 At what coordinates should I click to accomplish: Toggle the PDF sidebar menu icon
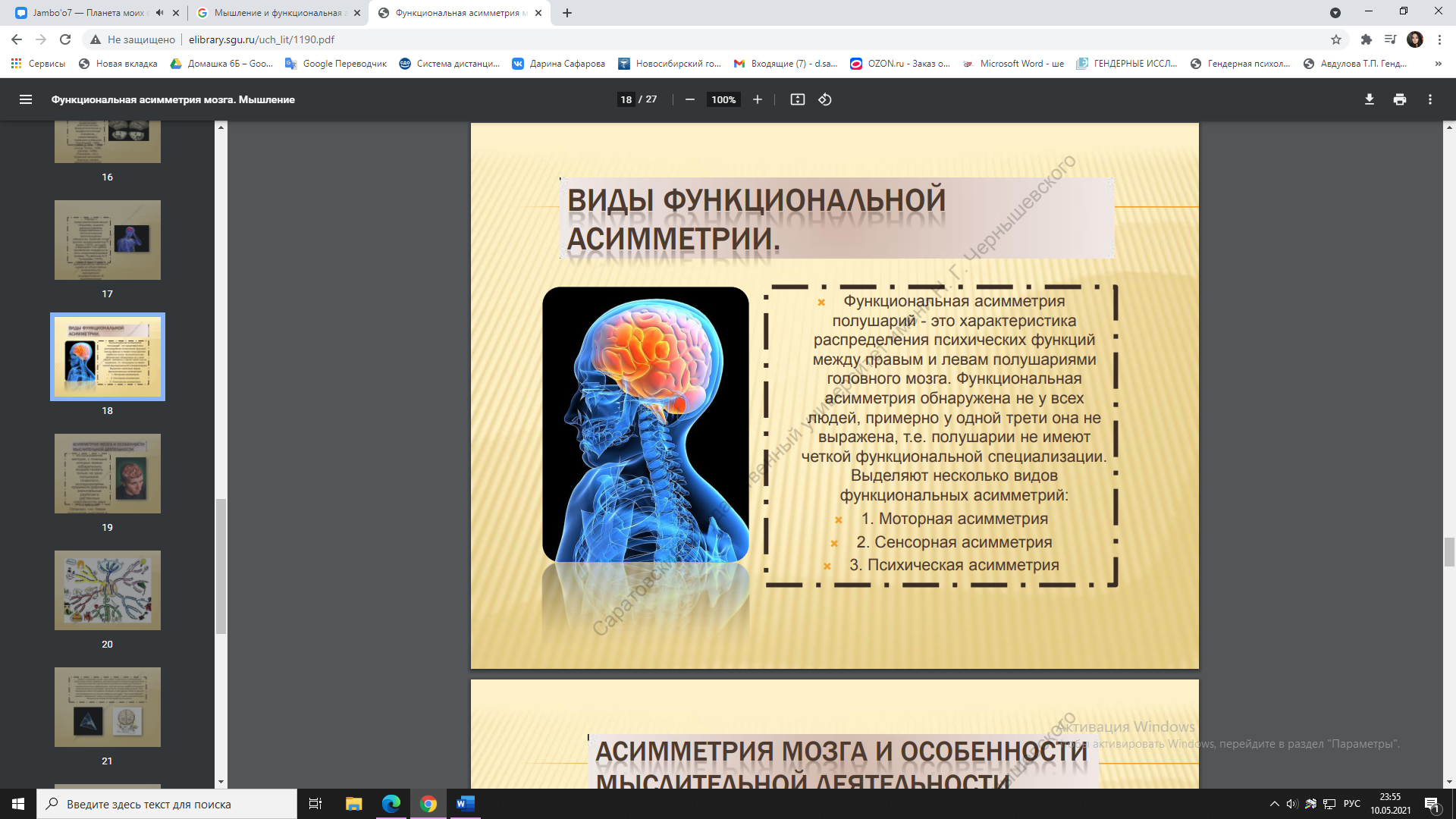[x=26, y=99]
